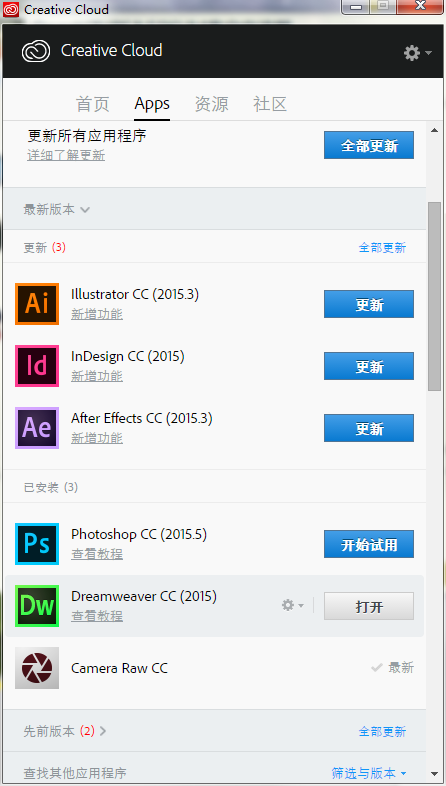
Task: Expand the 先前版本 section
Action: coord(65,731)
